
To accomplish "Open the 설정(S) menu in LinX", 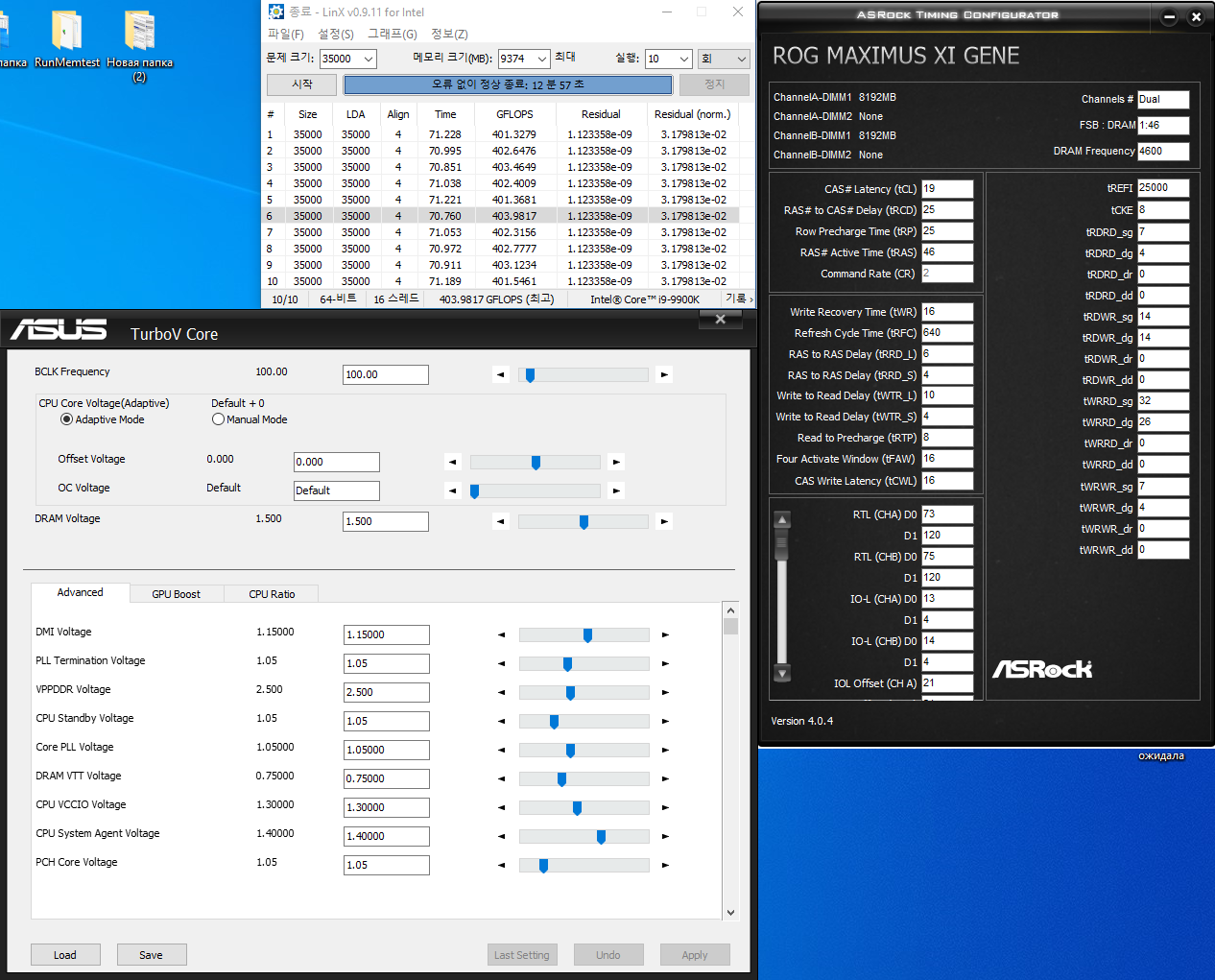I will point(336,34).
